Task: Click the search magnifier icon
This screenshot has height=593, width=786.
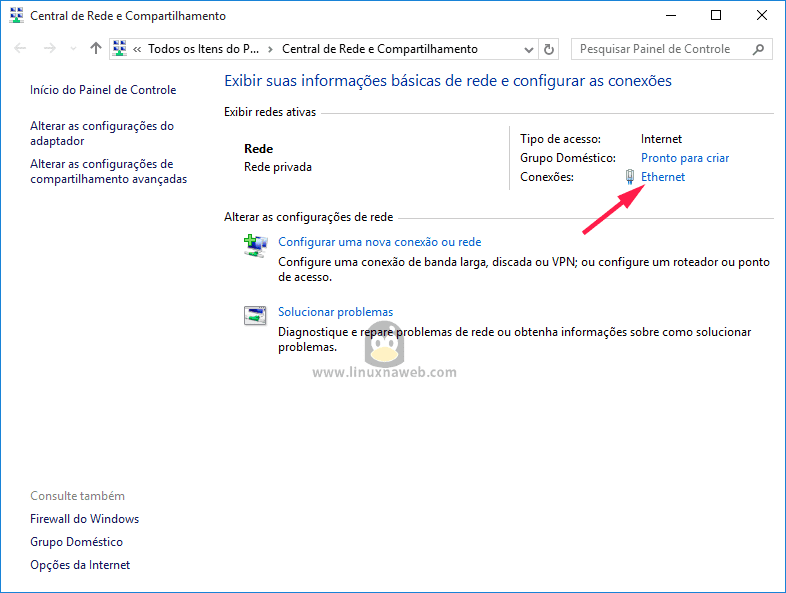Action: tap(759, 49)
